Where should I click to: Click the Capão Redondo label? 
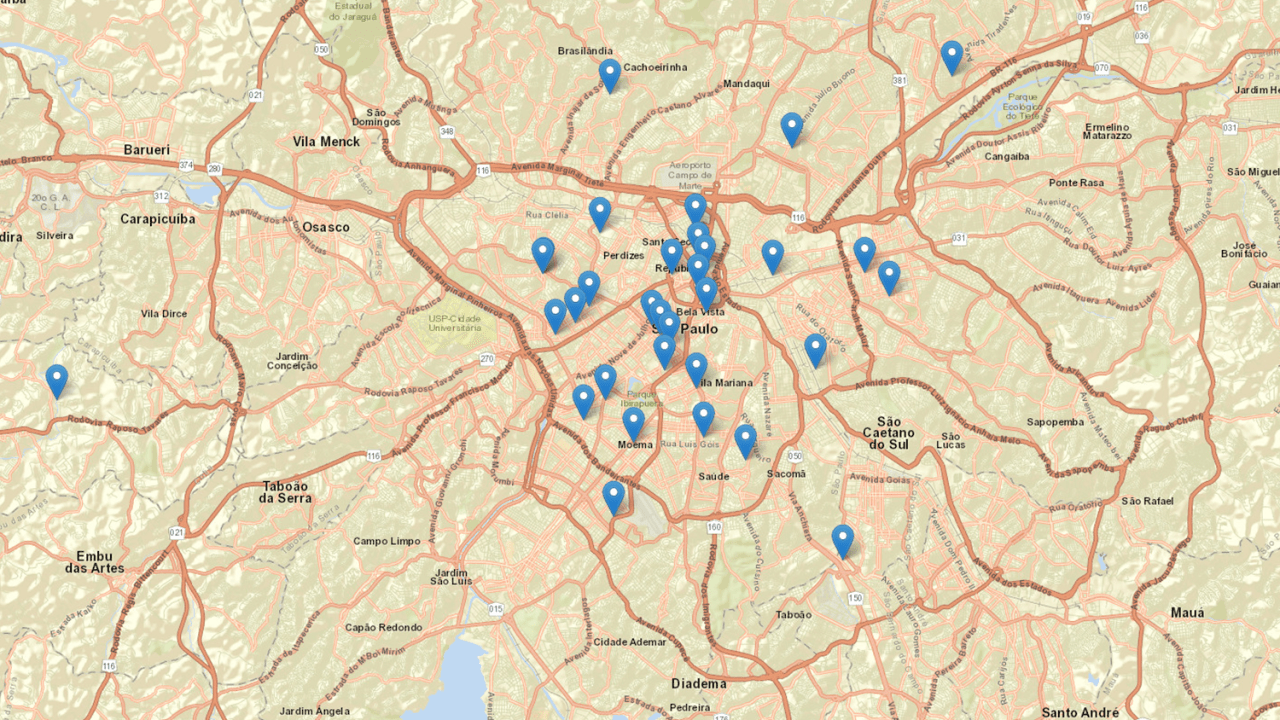383,627
